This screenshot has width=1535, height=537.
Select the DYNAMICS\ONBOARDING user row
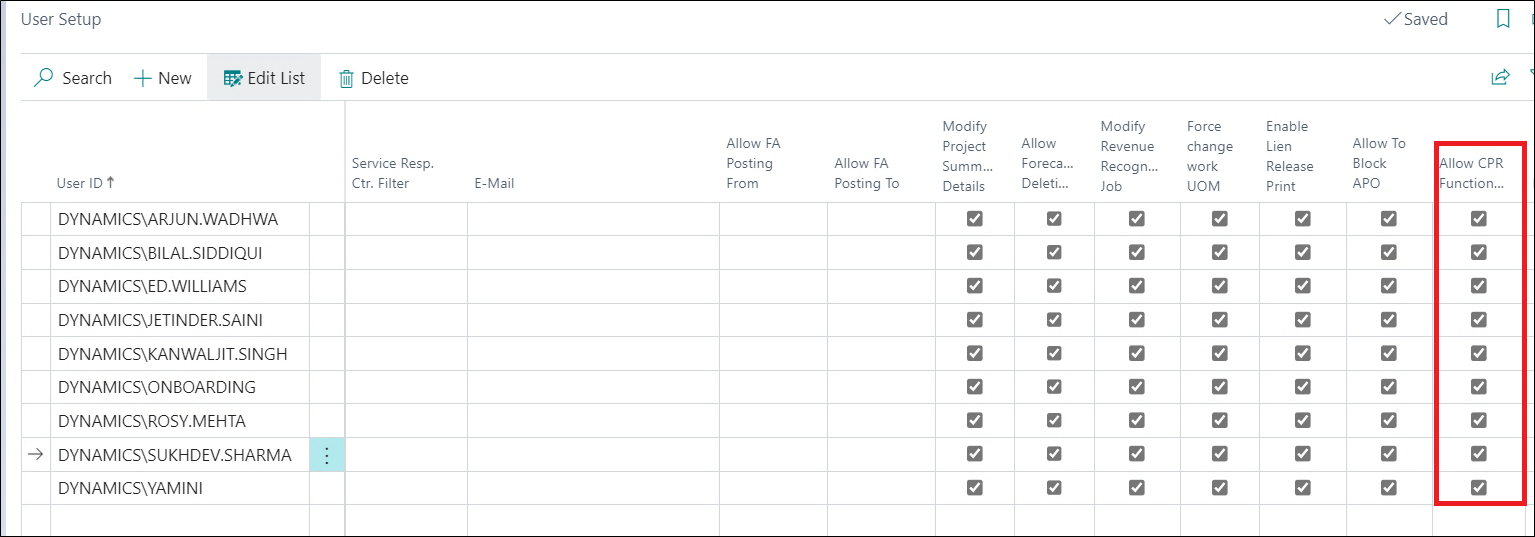[157, 387]
